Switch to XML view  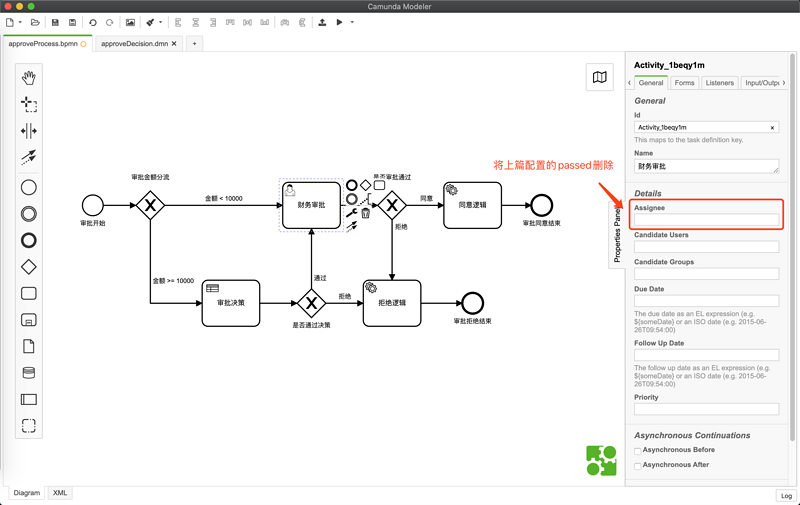60,493
